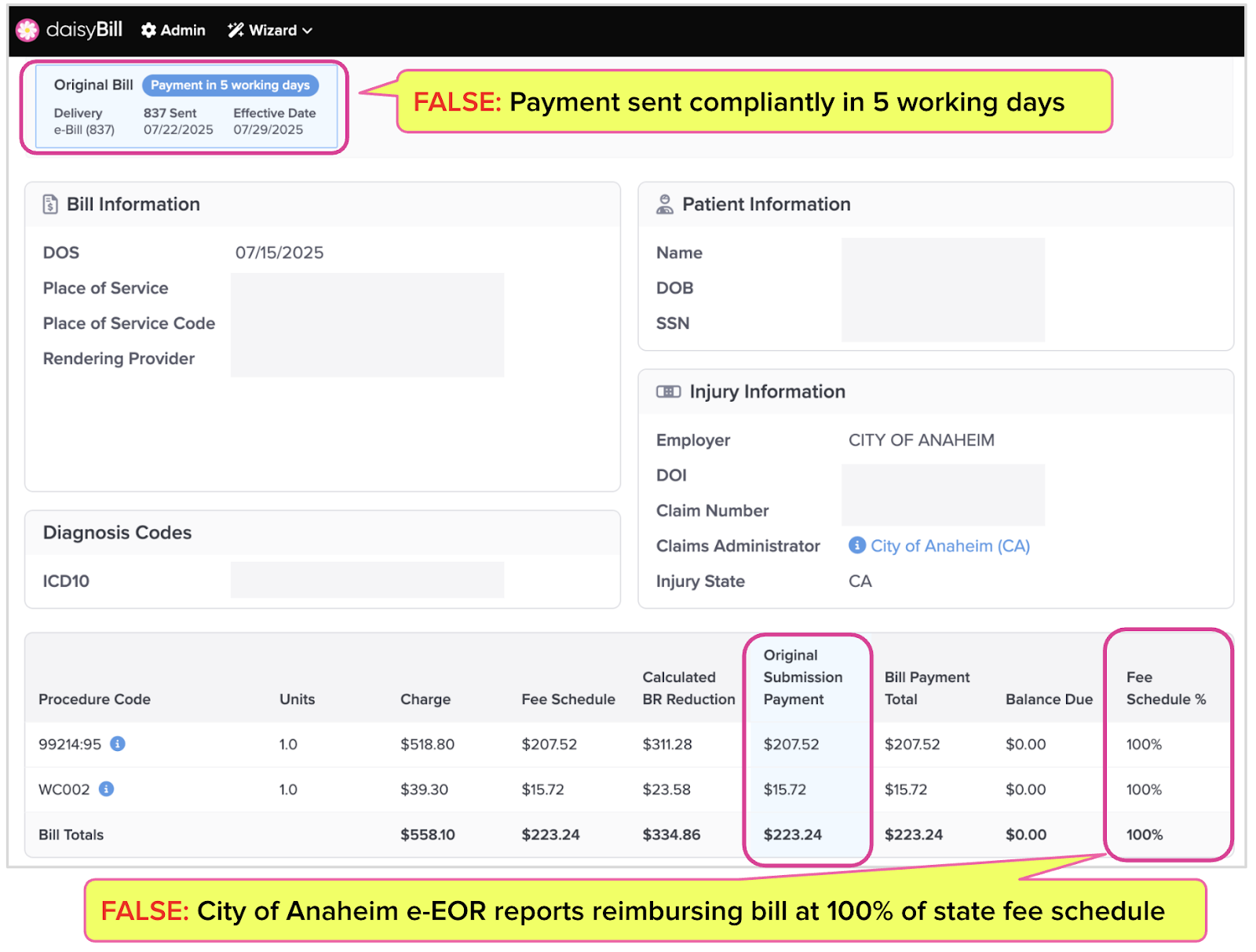Click the Fee Schedule % column header
This screenshot has height=952, width=1256.
(x=1166, y=688)
